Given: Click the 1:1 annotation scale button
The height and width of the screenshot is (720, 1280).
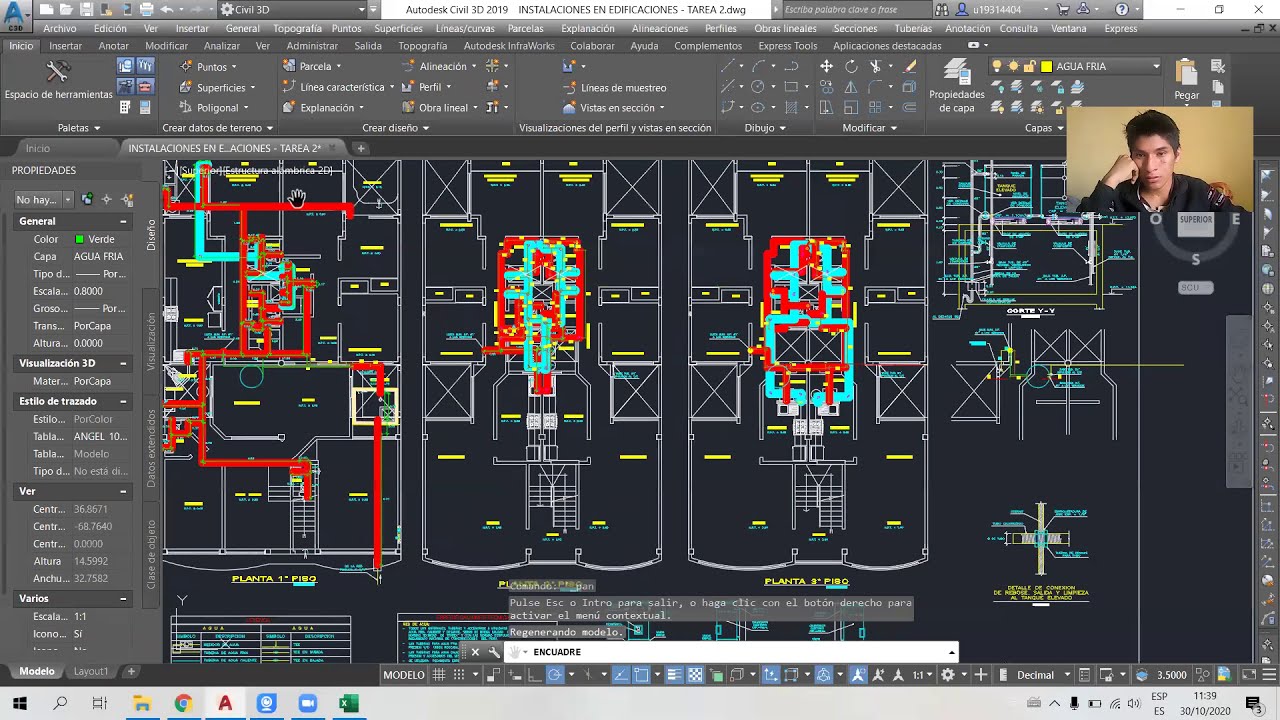Looking at the screenshot, I should click(921, 675).
